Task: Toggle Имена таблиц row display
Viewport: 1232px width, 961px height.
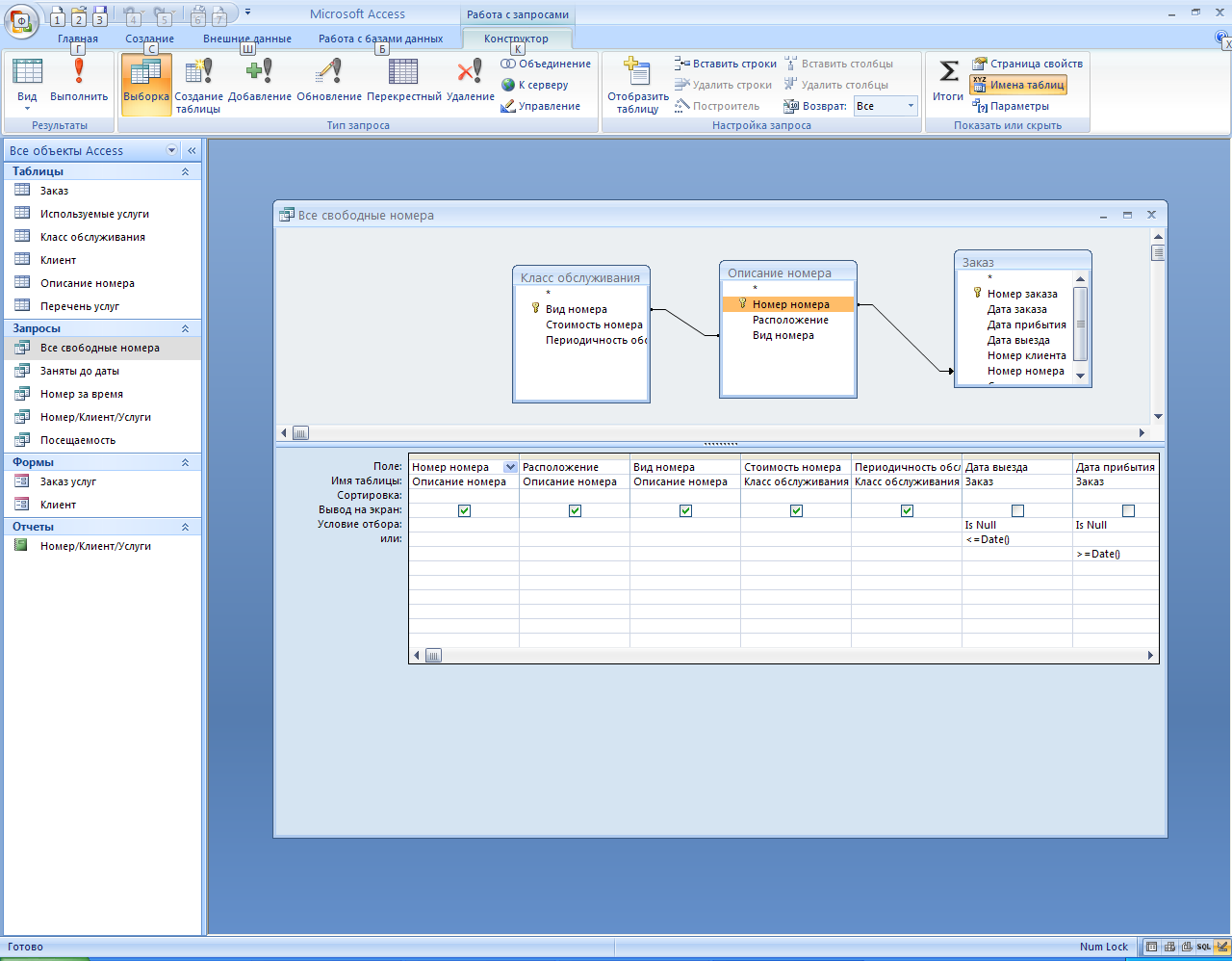Action: (x=1018, y=85)
